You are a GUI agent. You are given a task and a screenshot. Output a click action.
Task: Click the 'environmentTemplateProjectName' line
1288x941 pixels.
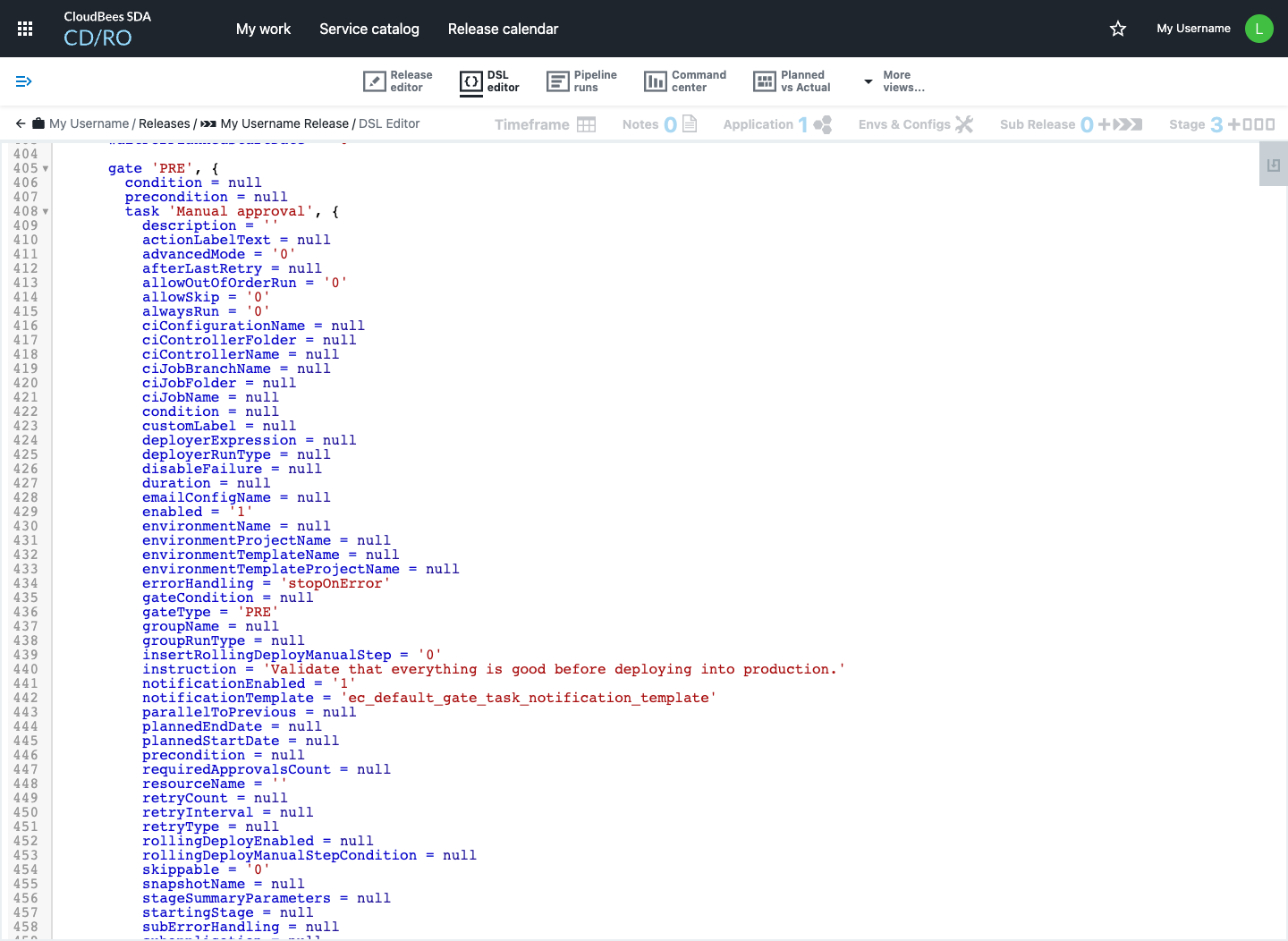pyautogui.click(x=301, y=569)
